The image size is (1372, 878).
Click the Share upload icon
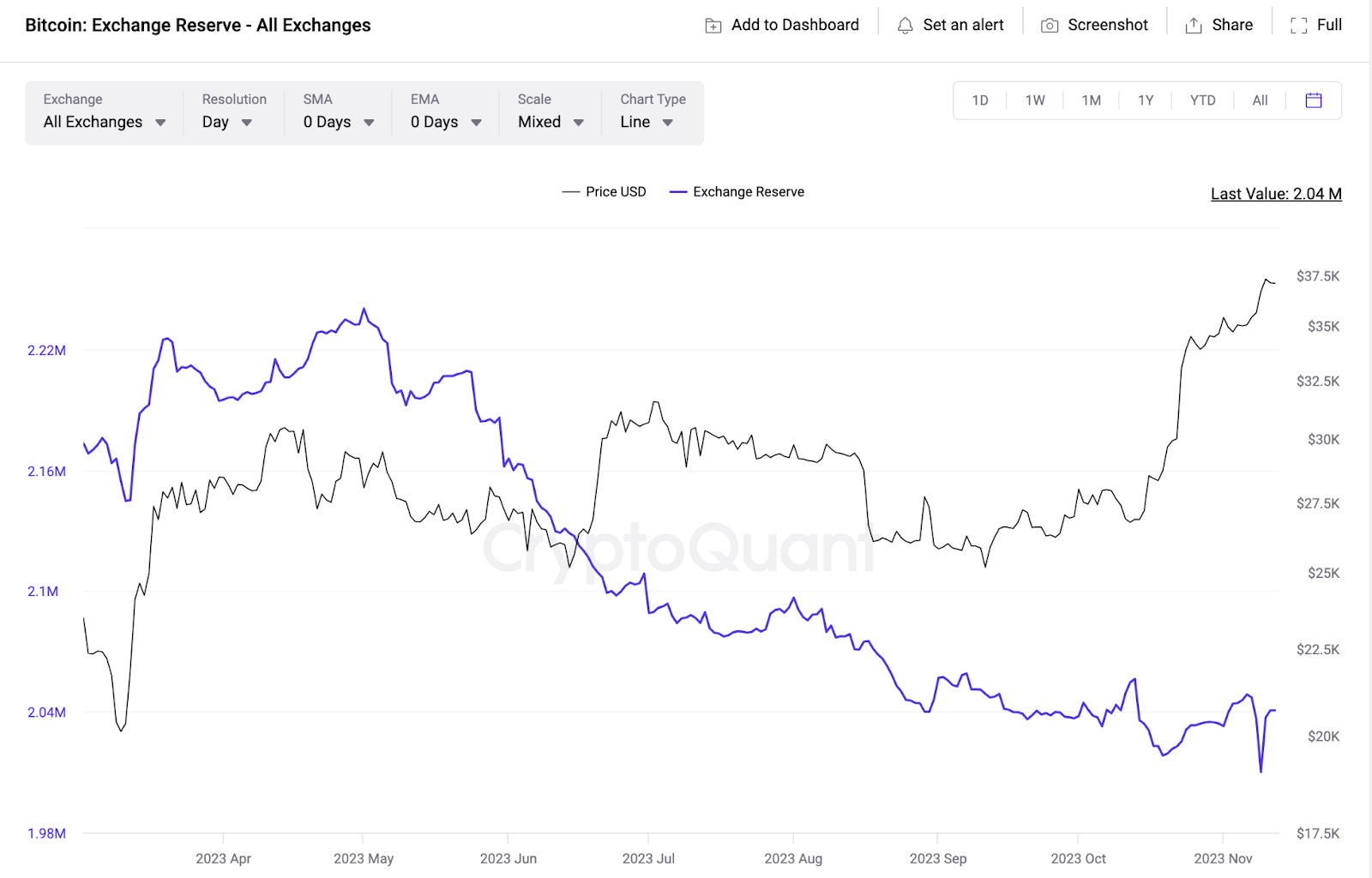tap(1193, 26)
